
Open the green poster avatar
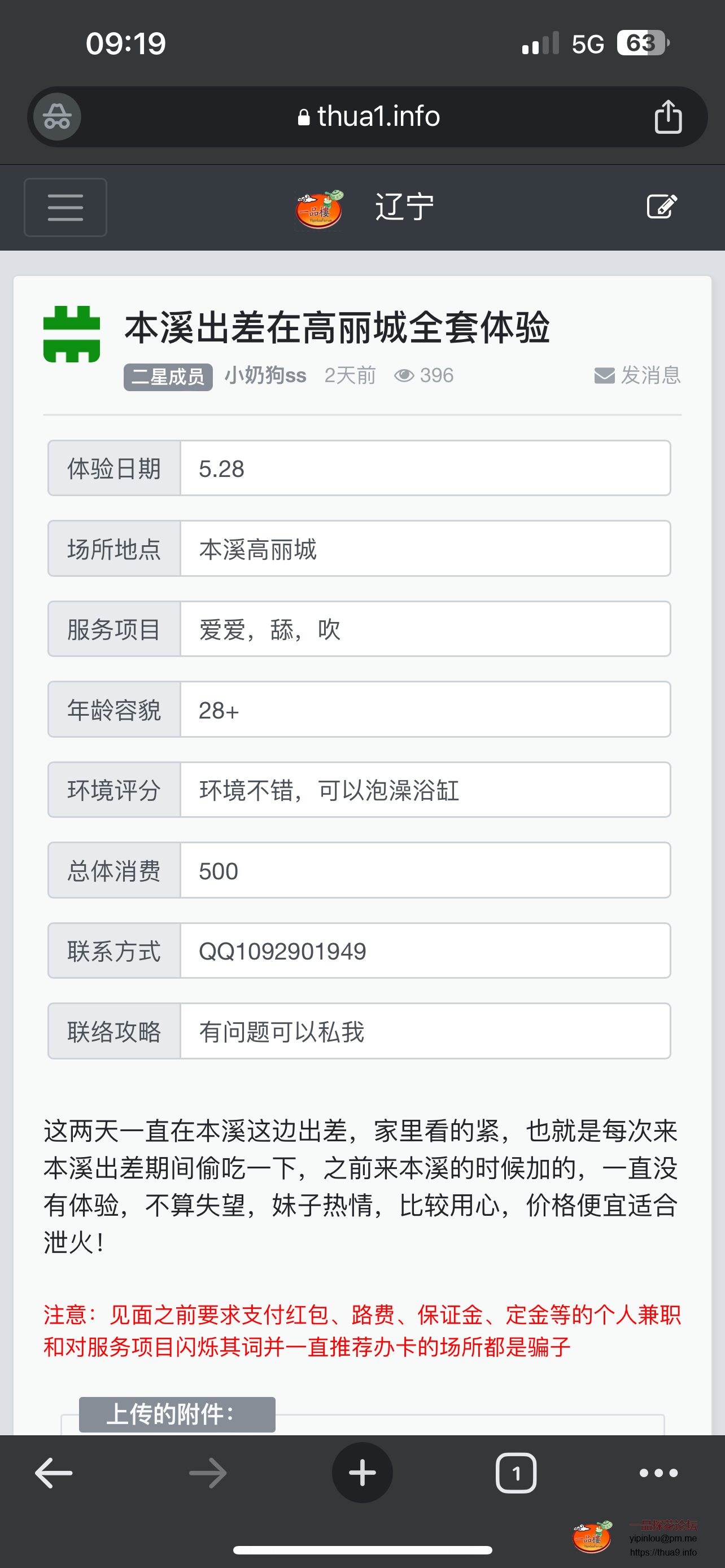point(72,334)
